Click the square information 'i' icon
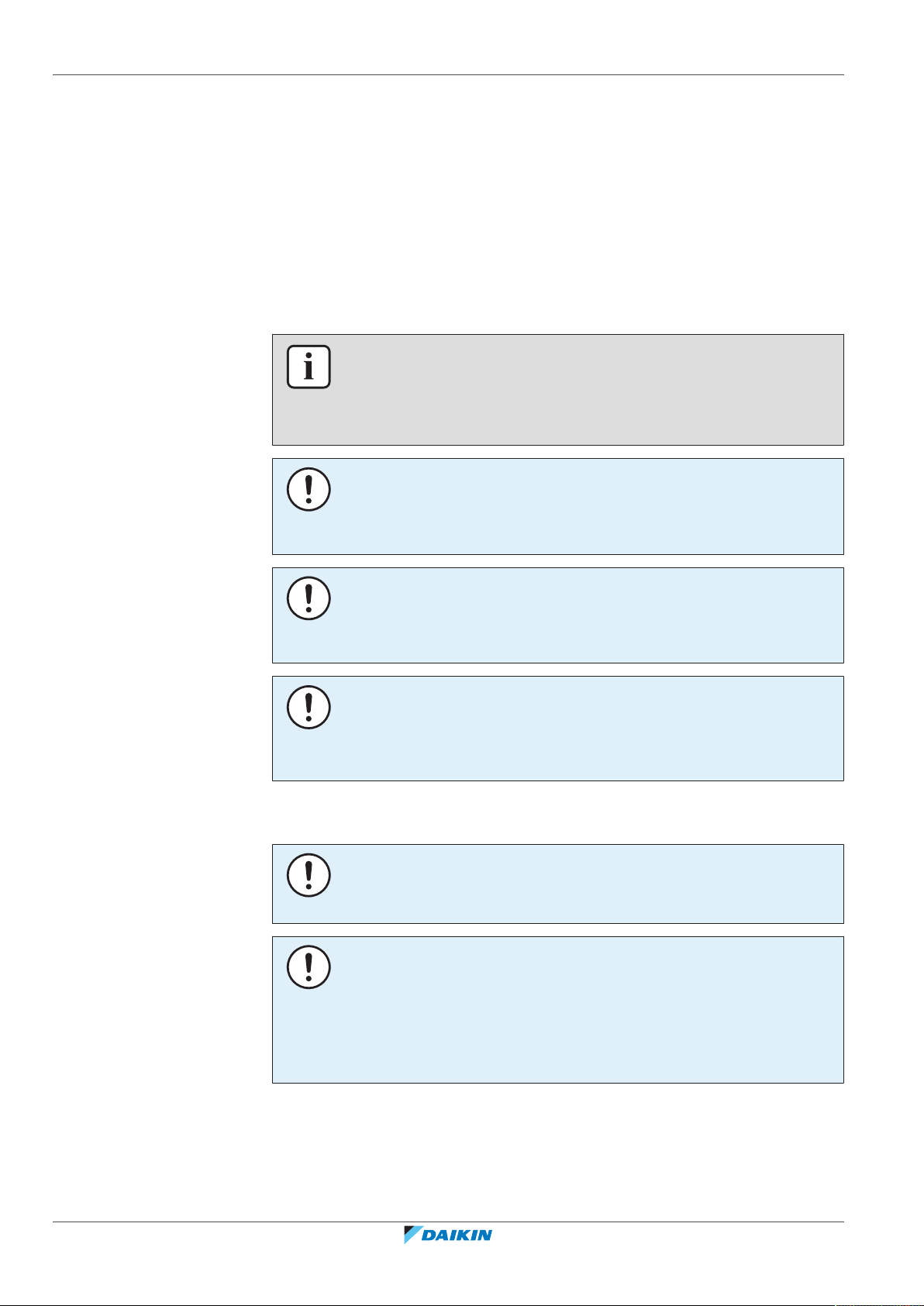The height and width of the screenshot is (1306, 924). point(309,367)
